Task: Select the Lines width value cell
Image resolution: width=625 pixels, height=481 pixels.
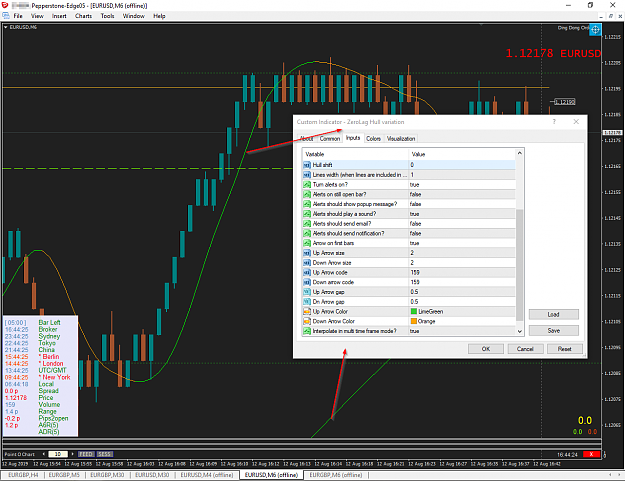Action: pos(462,175)
